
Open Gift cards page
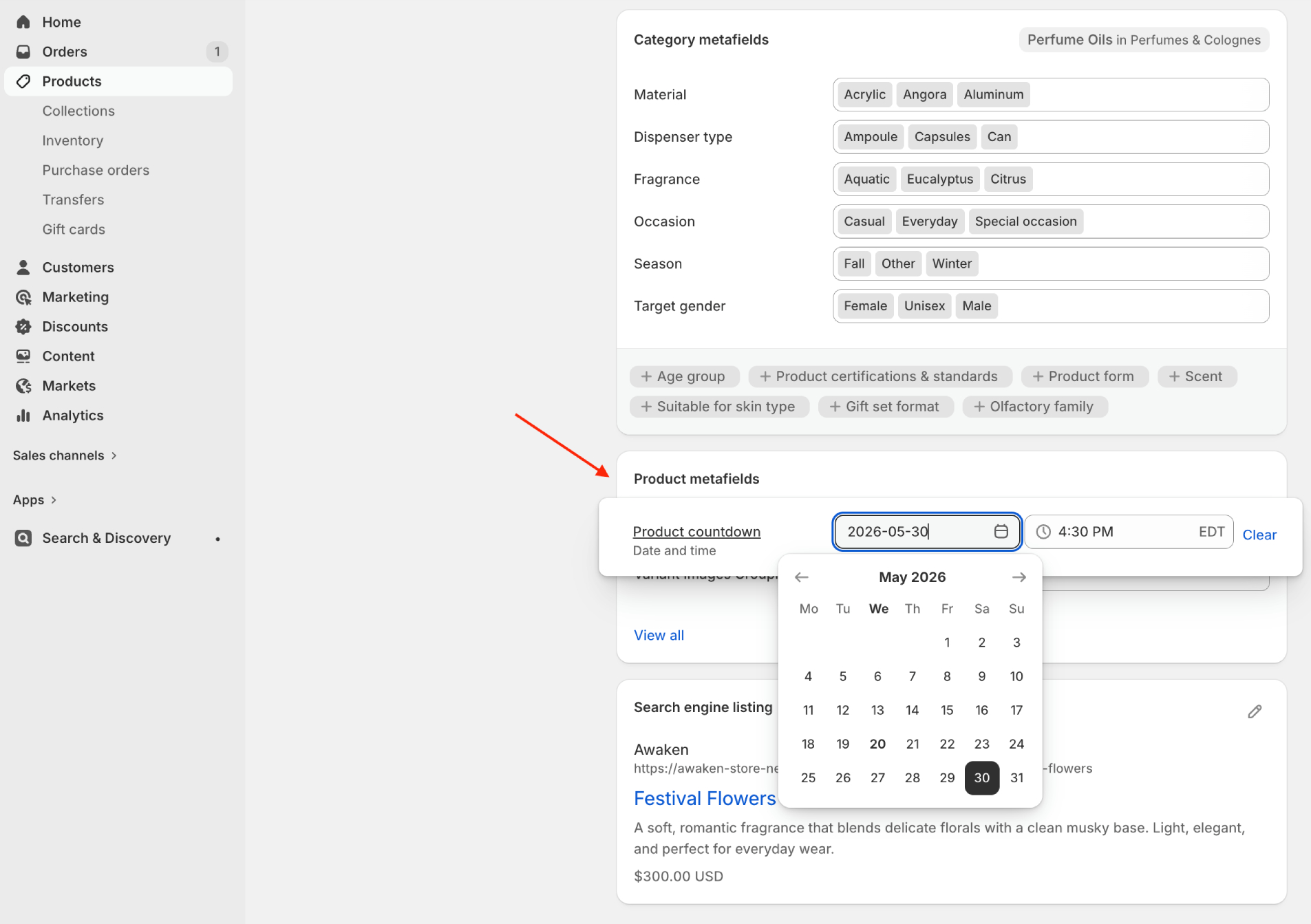pyautogui.click(x=74, y=229)
